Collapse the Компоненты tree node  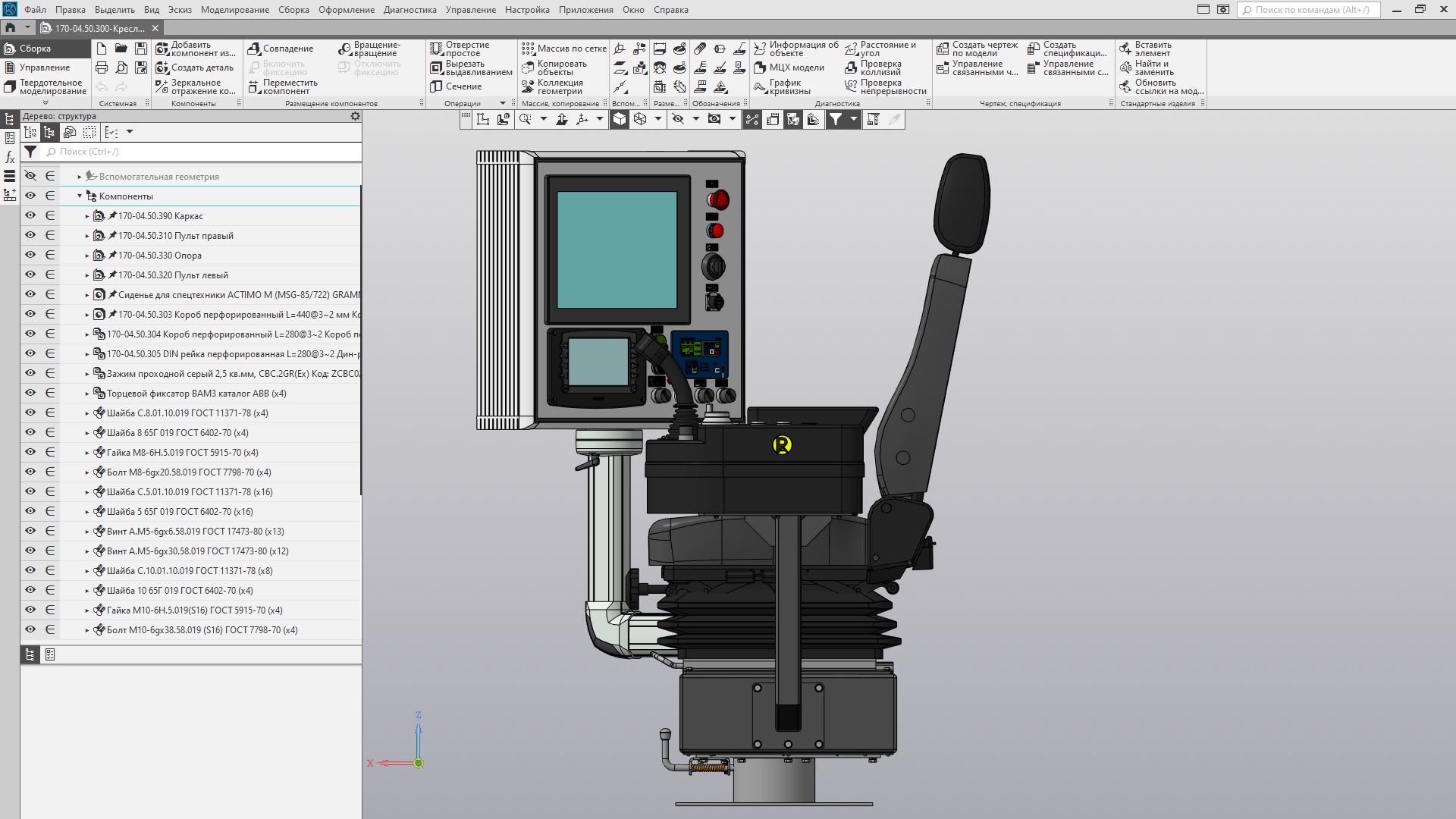pos(80,196)
